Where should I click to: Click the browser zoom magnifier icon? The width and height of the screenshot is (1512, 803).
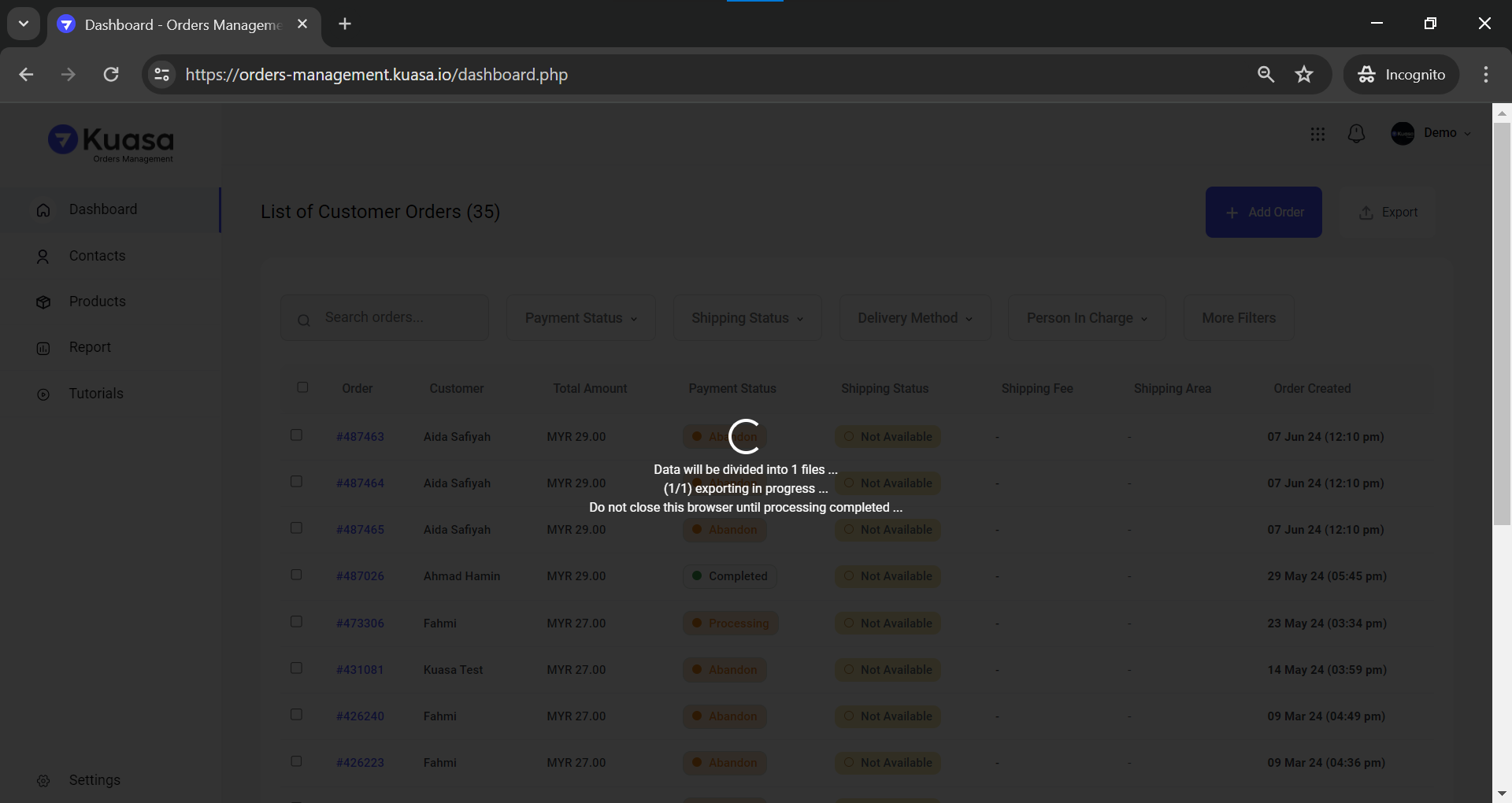pyautogui.click(x=1266, y=75)
